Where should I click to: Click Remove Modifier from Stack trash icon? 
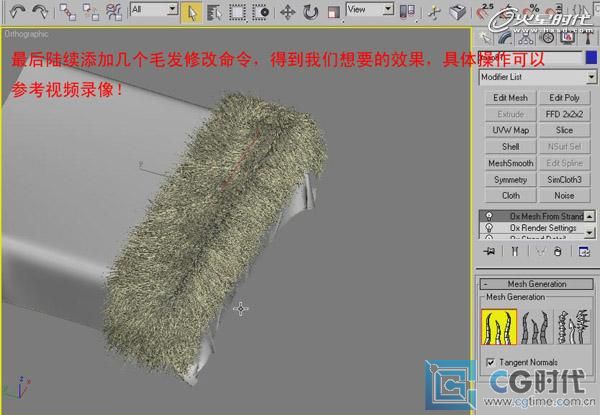558,251
